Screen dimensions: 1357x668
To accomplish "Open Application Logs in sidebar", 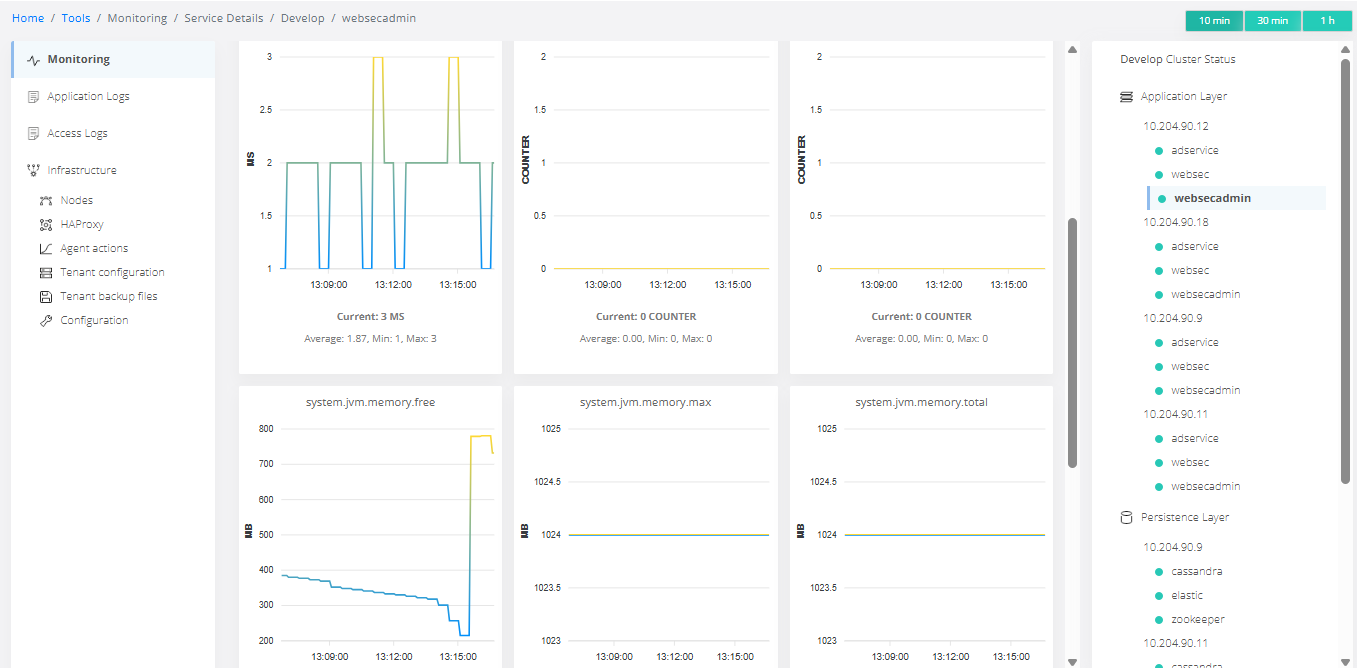I will click(88, 97).
